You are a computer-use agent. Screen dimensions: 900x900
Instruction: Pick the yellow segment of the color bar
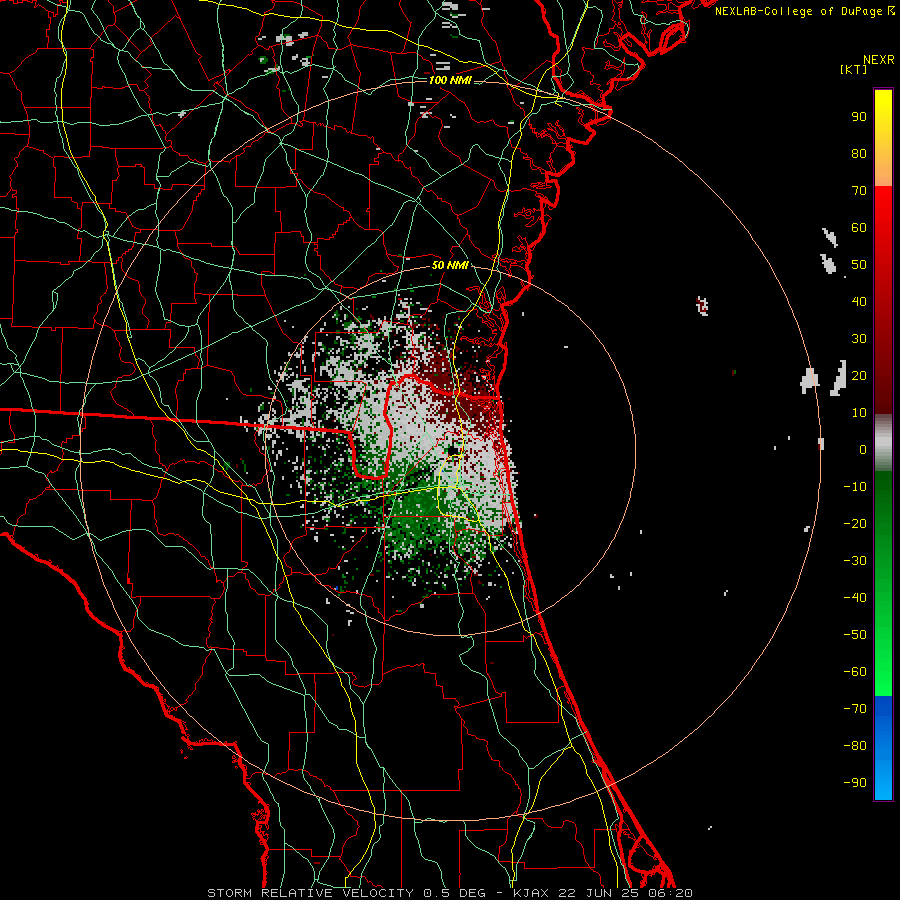(x=883, y=138)
